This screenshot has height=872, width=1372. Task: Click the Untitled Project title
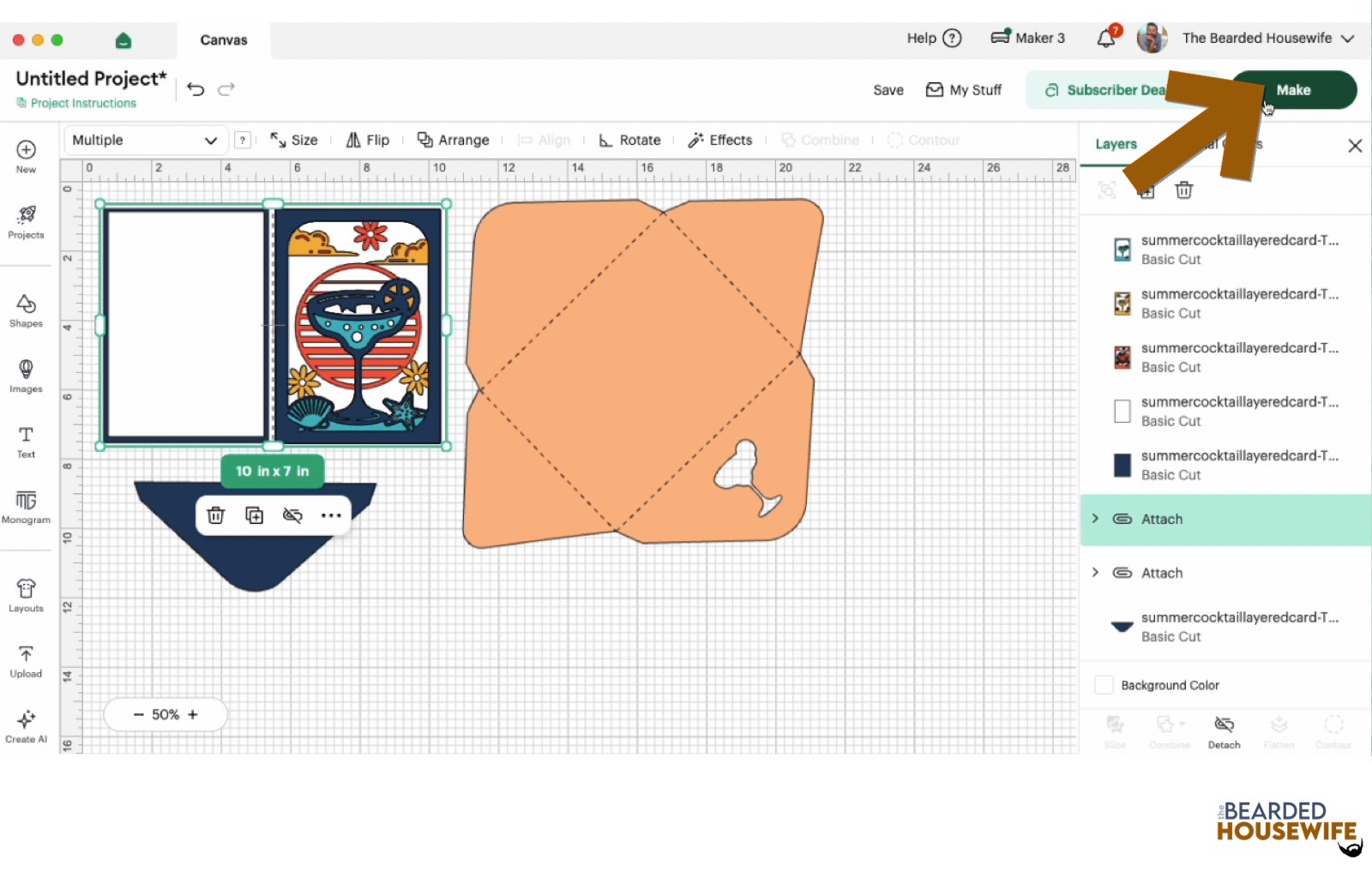(91, 78)
